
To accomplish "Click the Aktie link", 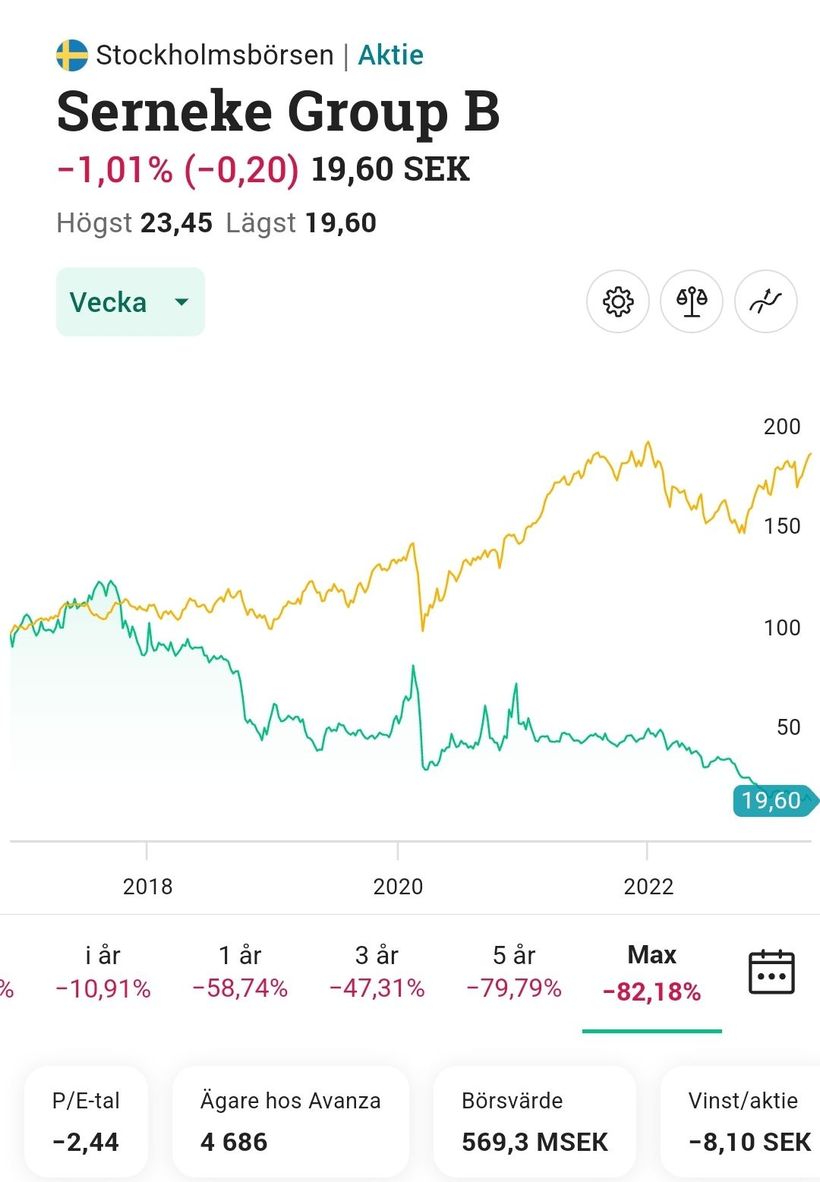I will 391,55.
